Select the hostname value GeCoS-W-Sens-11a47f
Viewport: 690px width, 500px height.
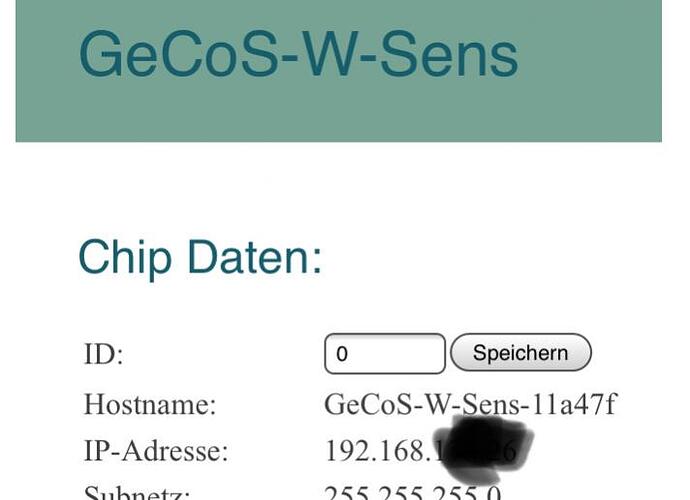[470, 404]
